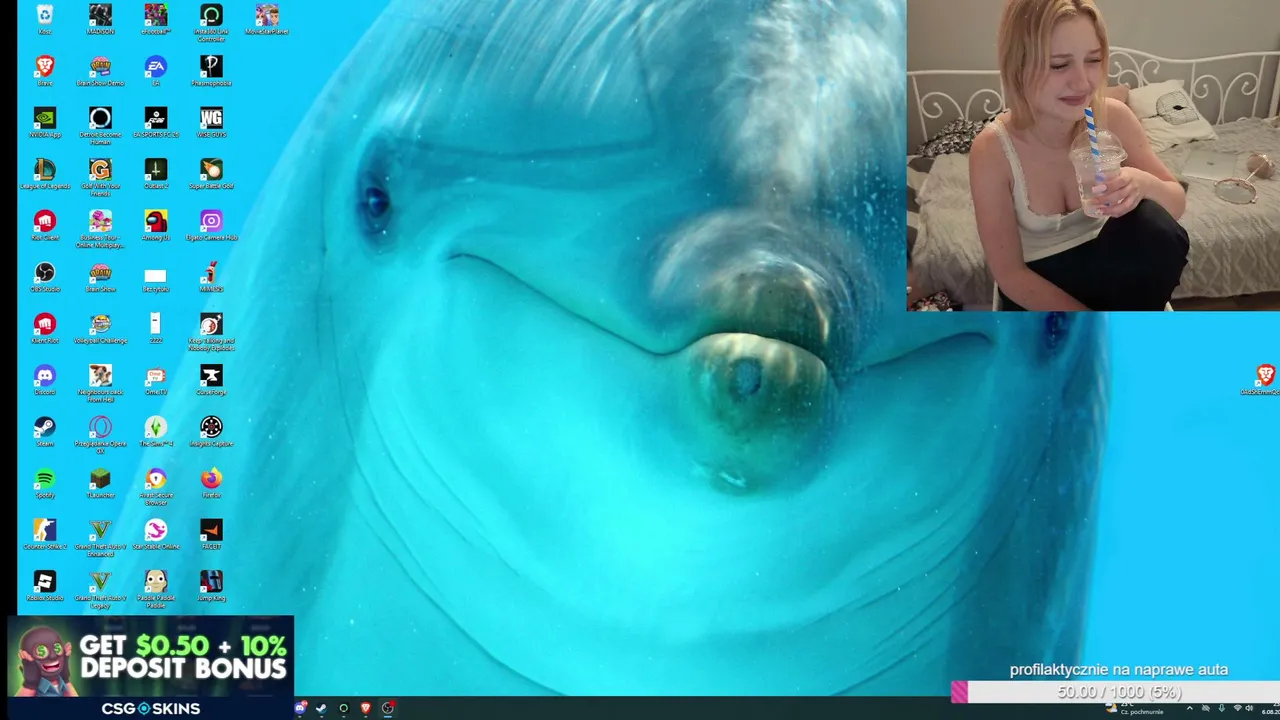The width and height of the screenshot is (1280, 720).
Task: Launch the Brain Show Demo shortcut
Action: [100, 71]
